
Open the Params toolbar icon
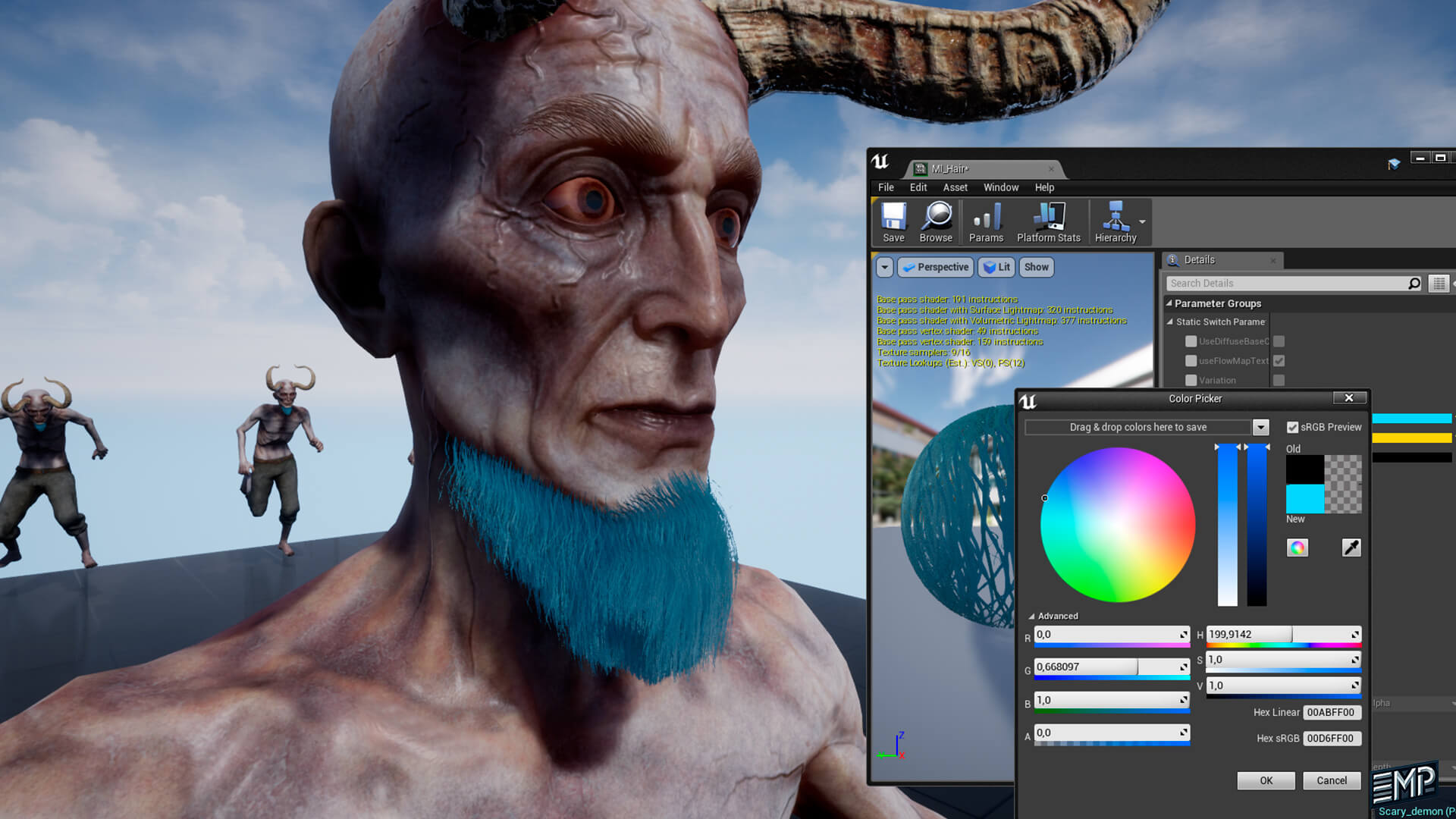point(986,221)
